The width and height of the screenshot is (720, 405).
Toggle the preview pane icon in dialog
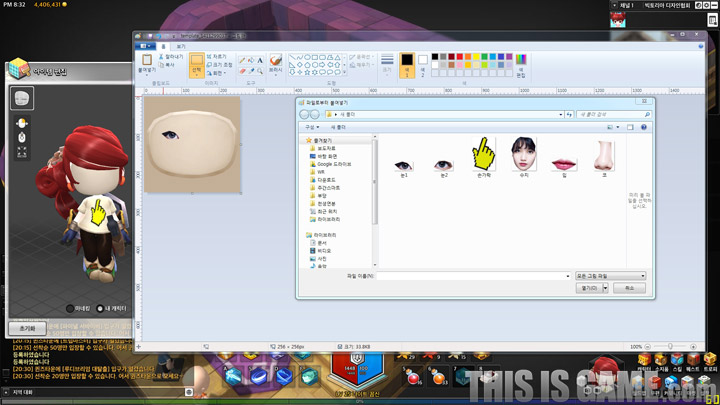630,127
